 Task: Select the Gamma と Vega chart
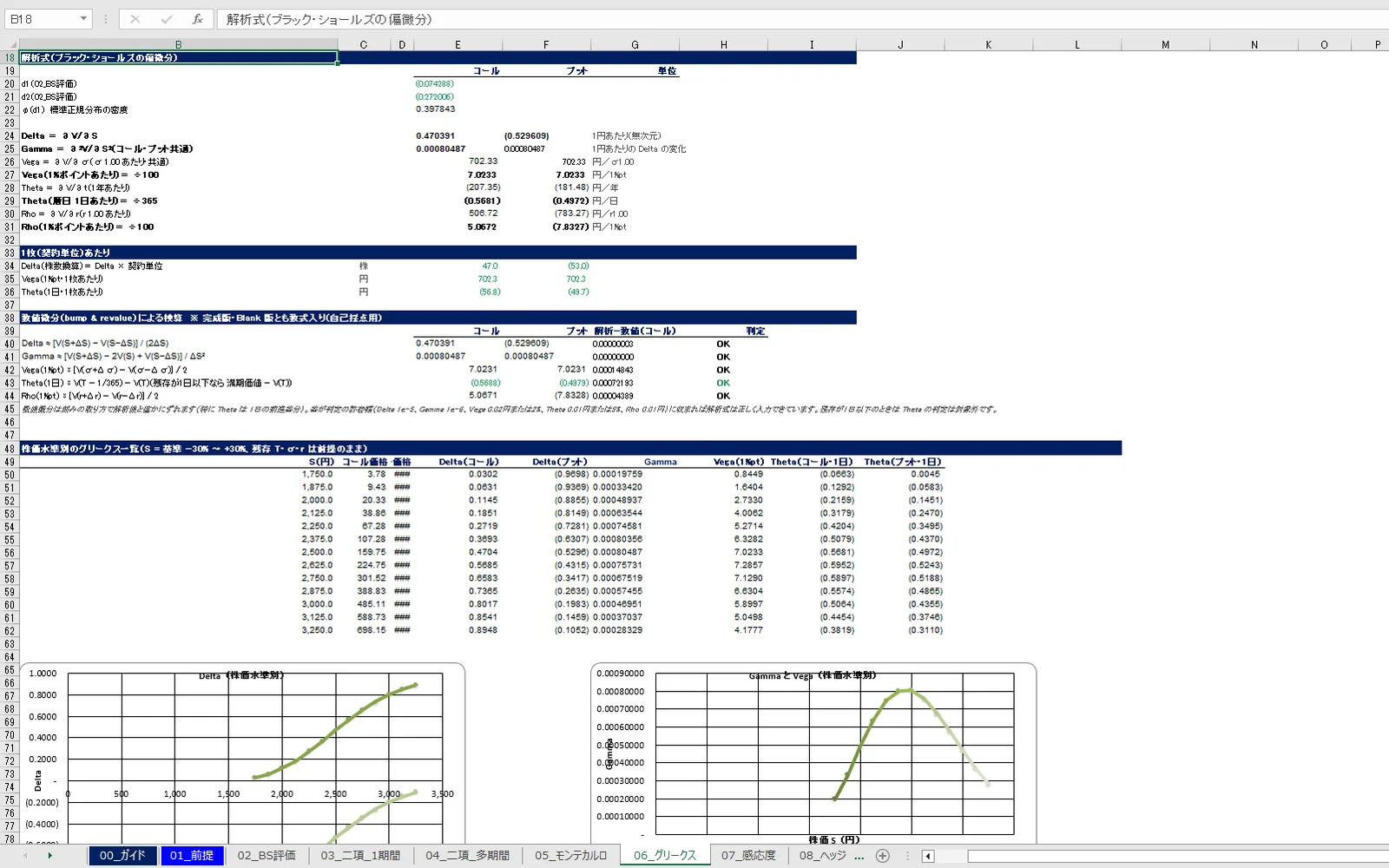pyautogui.click(x=813, y=753)
